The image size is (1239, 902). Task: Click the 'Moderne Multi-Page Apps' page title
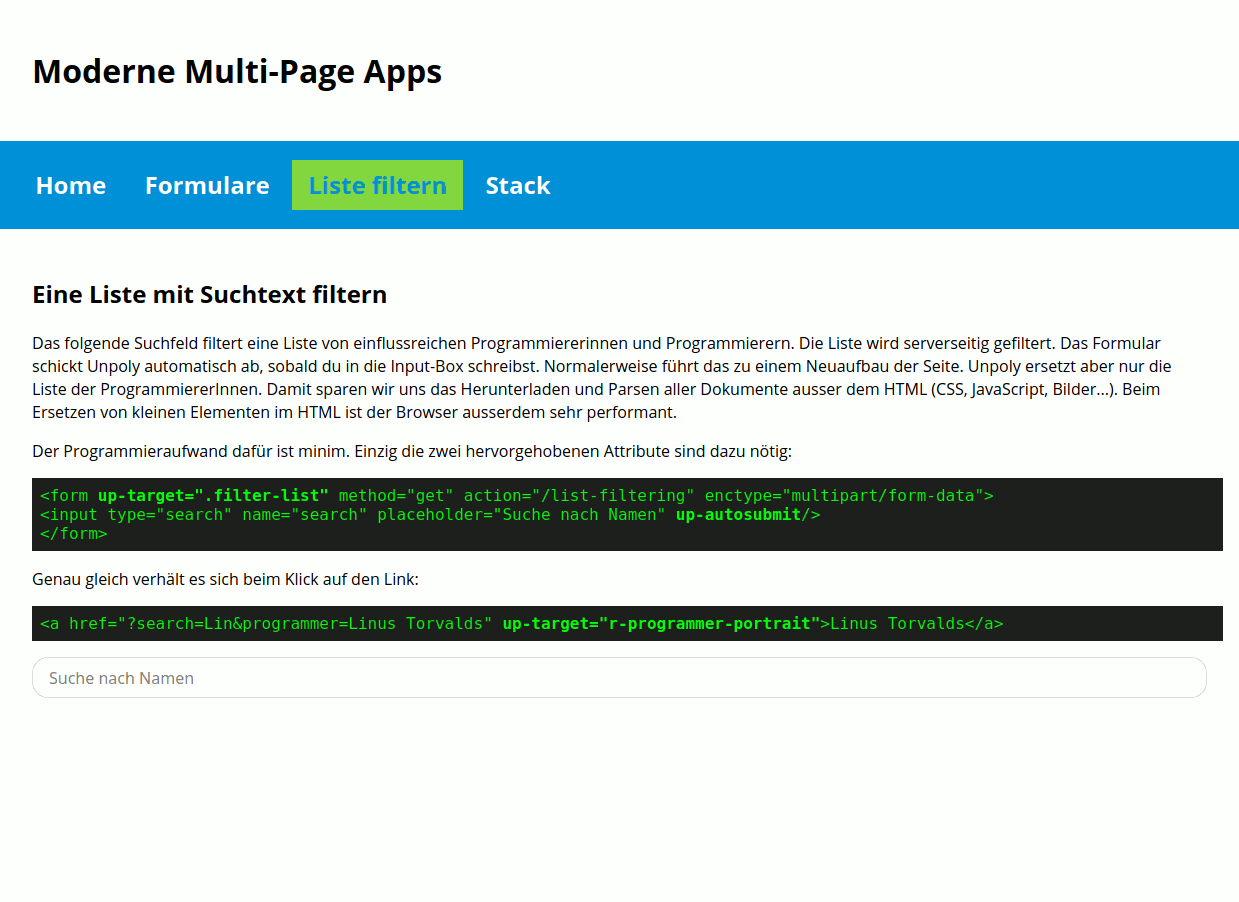[x=237, y=72]
